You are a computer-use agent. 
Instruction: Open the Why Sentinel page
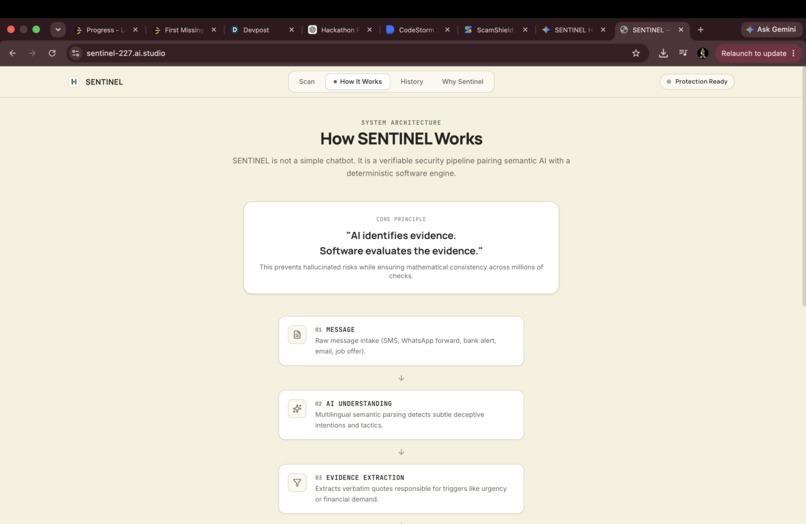tap(463, 82)
